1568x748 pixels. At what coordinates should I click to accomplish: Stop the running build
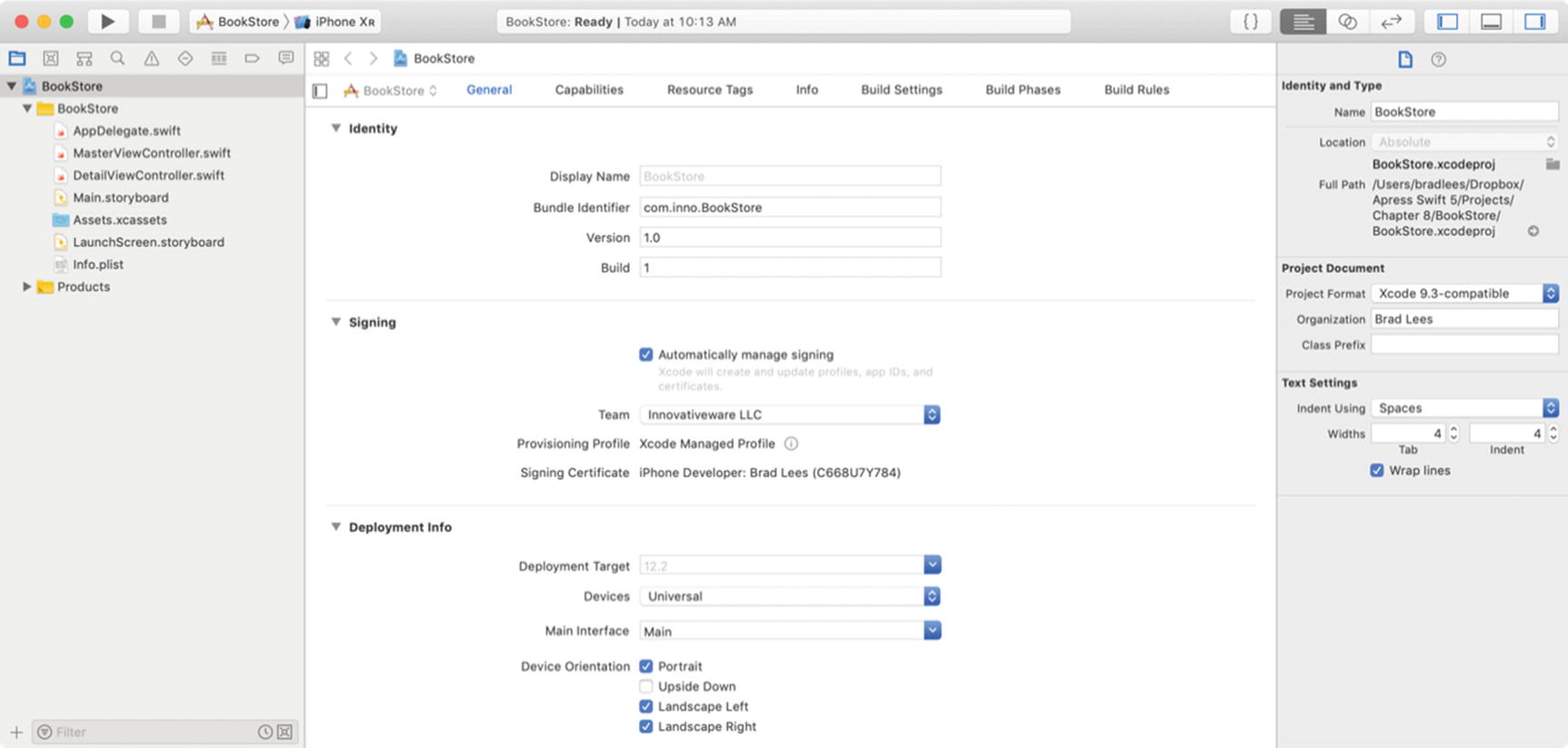pos(158,21)
